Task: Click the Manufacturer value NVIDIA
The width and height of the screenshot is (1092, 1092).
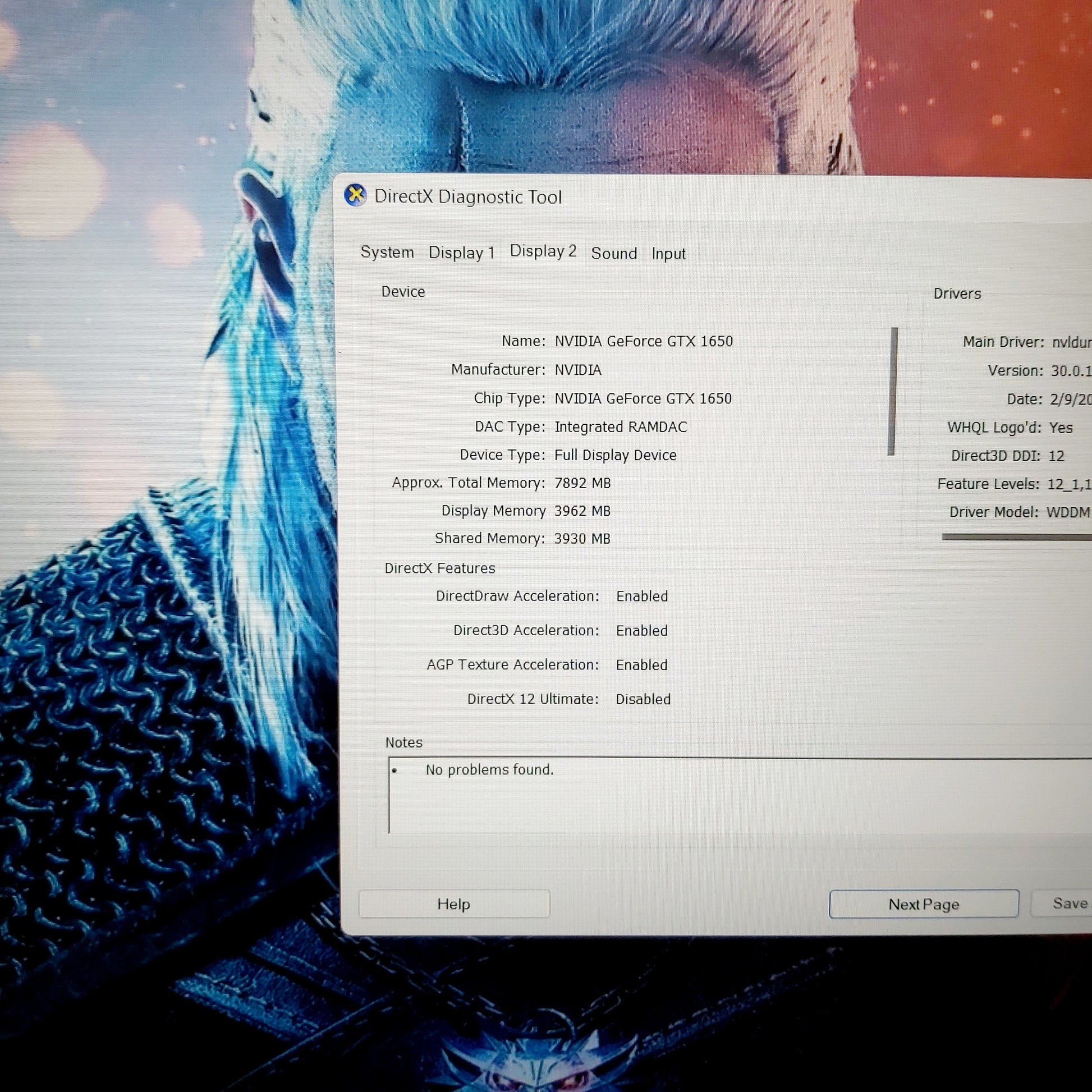Action: [x=577, y=370]
